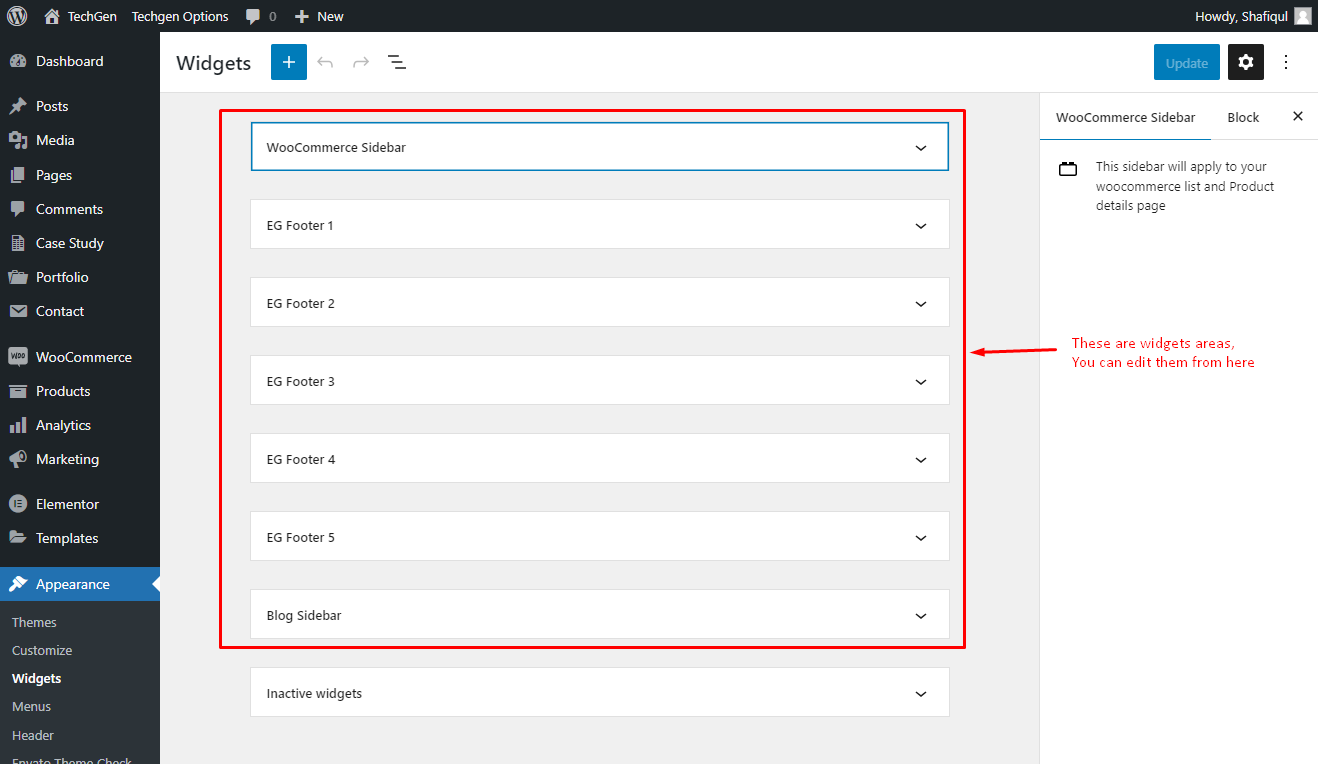1318x764 pixels.
Task: Click the Update button
Action: point(1187,62)
